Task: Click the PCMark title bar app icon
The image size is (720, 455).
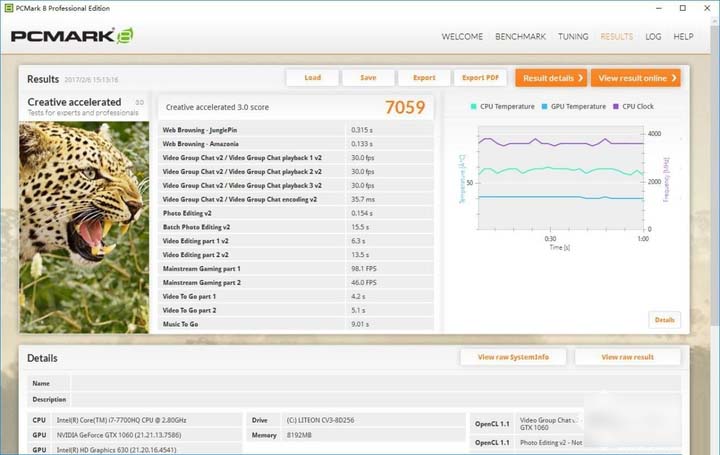Action: [x=8, y=8]
